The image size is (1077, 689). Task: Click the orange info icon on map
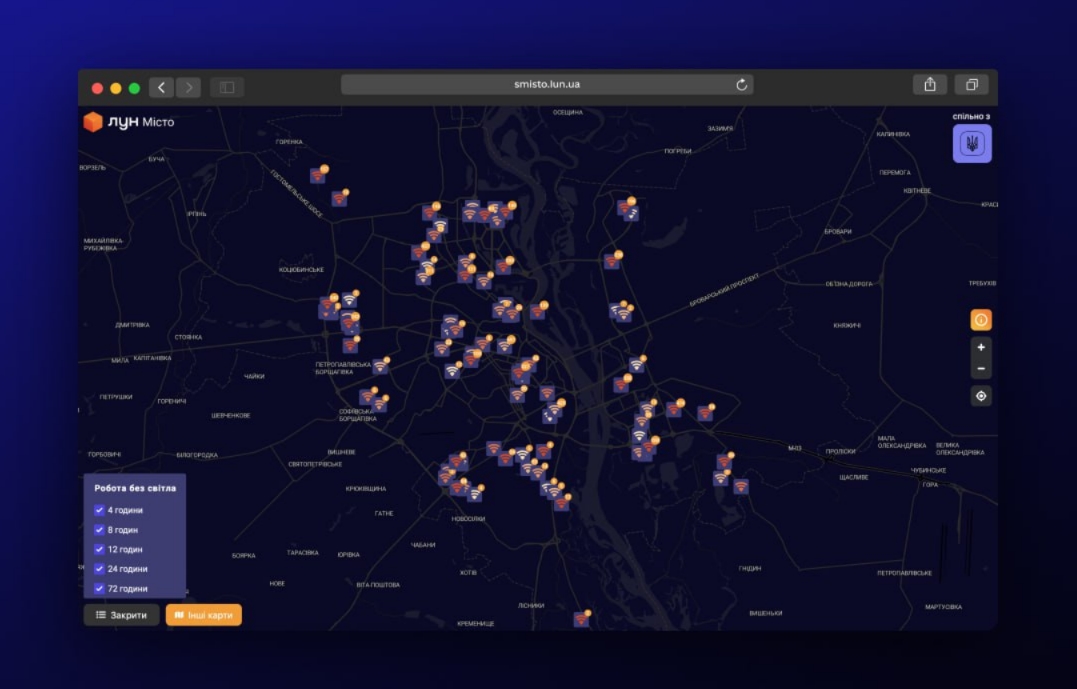[981, 320]
